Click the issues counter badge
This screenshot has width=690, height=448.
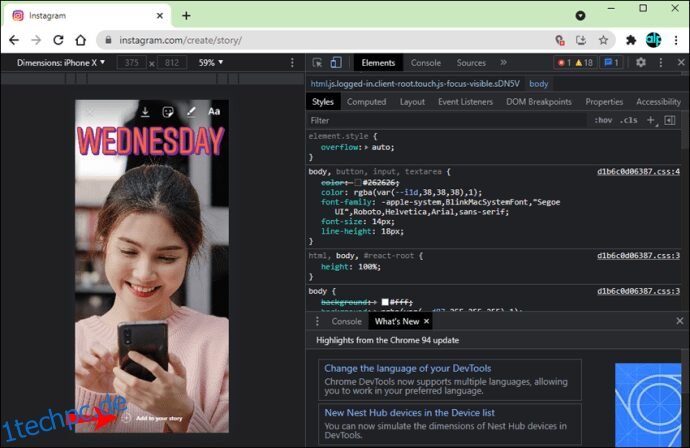611,63
